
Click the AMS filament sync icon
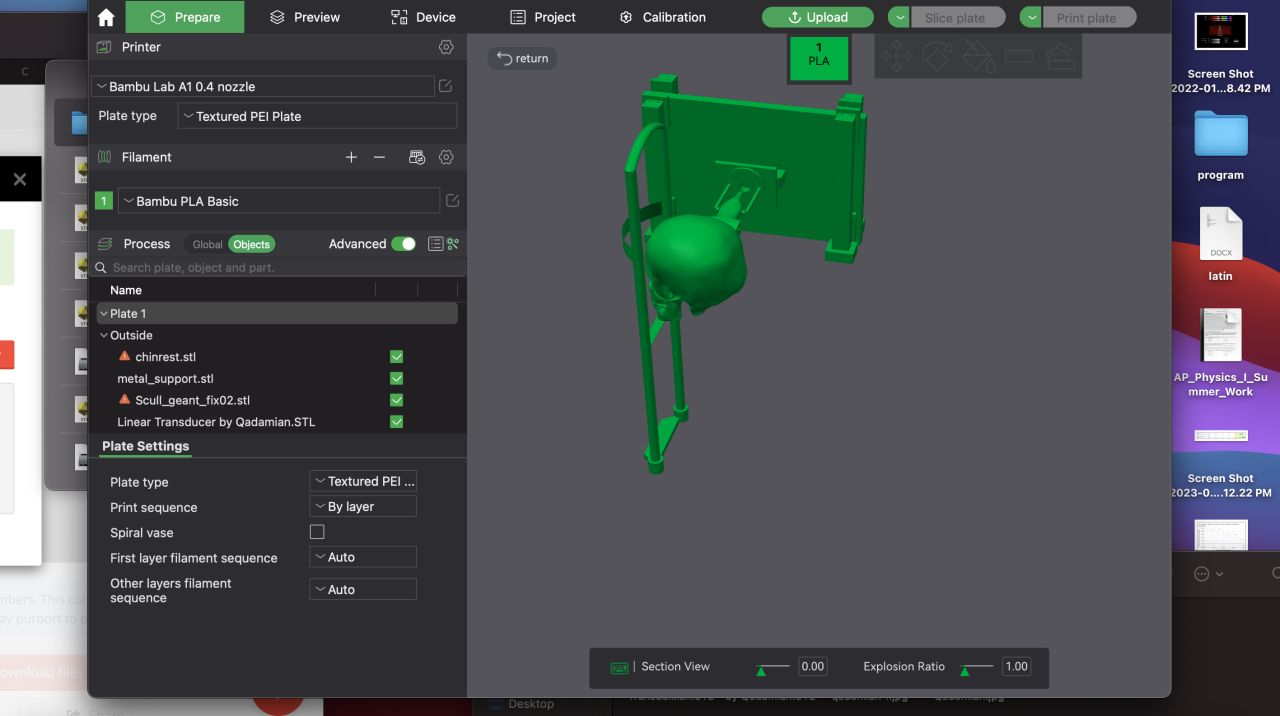point(418,157)
